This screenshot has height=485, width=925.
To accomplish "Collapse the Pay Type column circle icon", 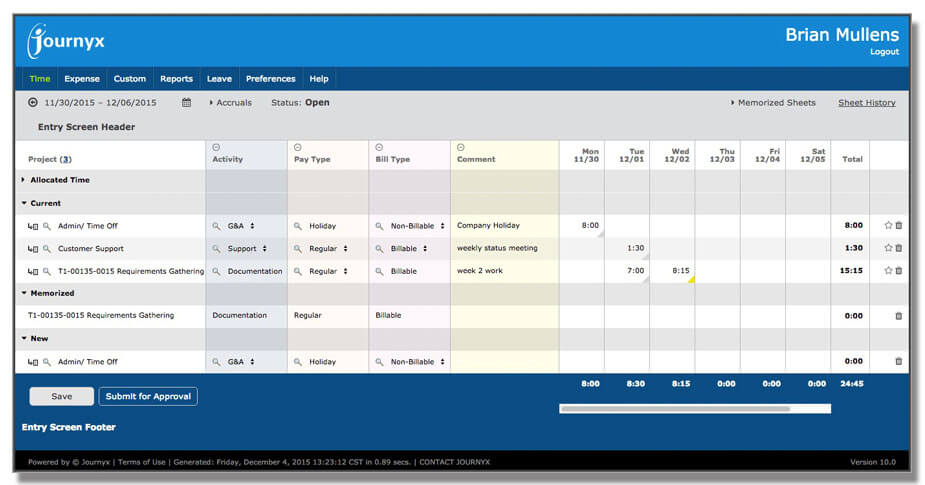I will pos(297,148).
